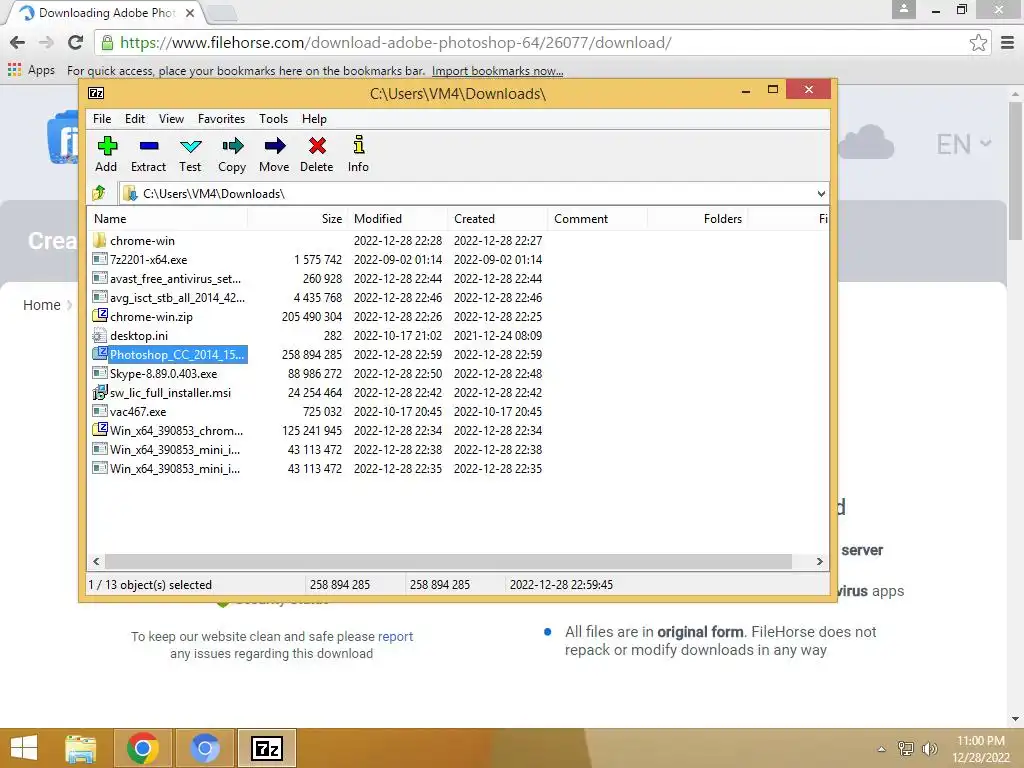Sort files by Created column header
Screen dimensions: 1024x768
[497, 219]
